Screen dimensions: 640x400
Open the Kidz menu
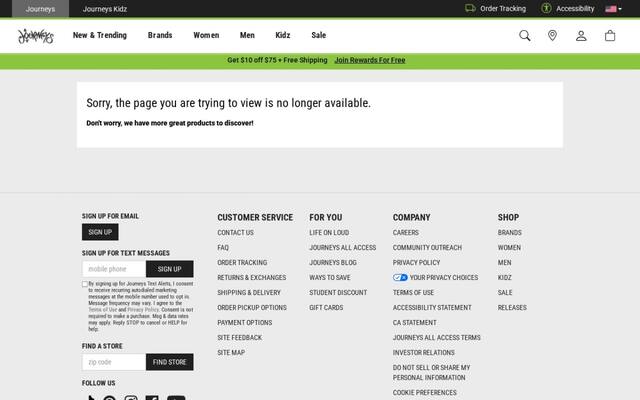click(x=282, y=35)
